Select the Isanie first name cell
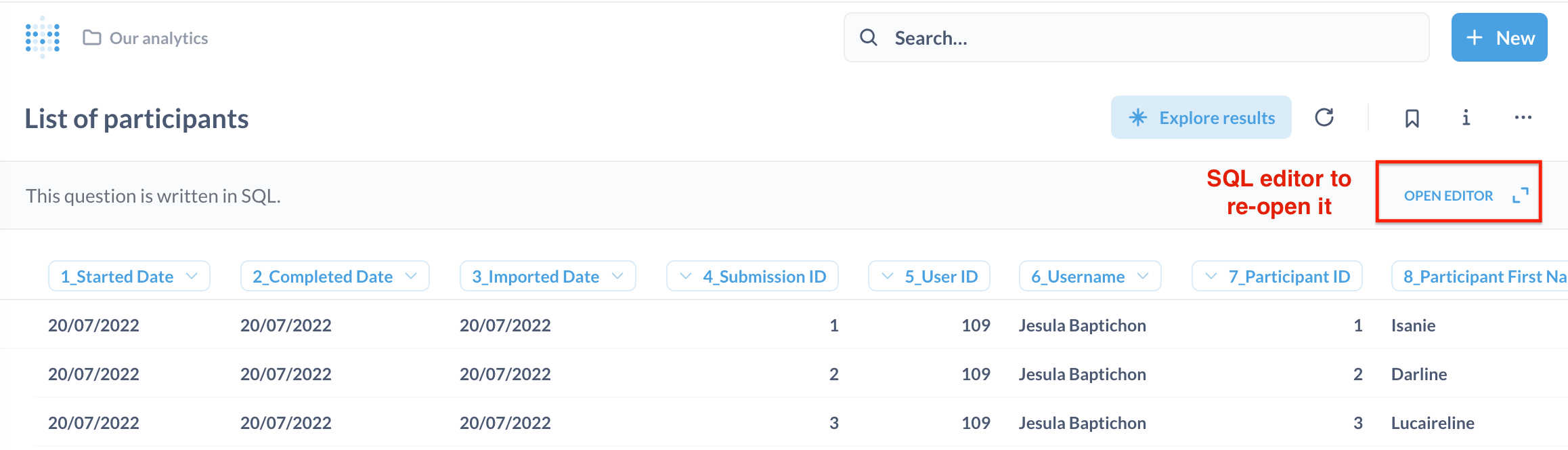 coord(1413,325)
